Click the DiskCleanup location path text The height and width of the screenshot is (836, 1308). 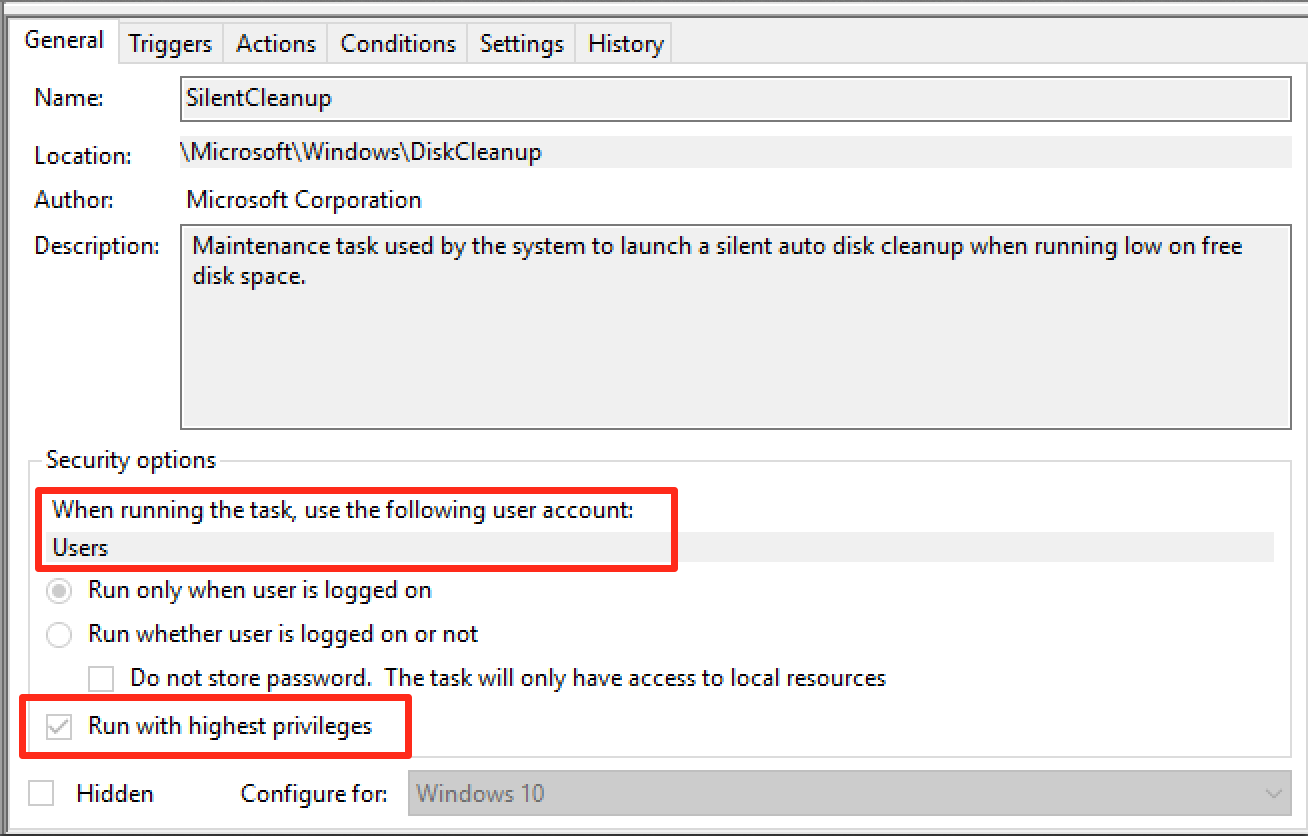362,152
